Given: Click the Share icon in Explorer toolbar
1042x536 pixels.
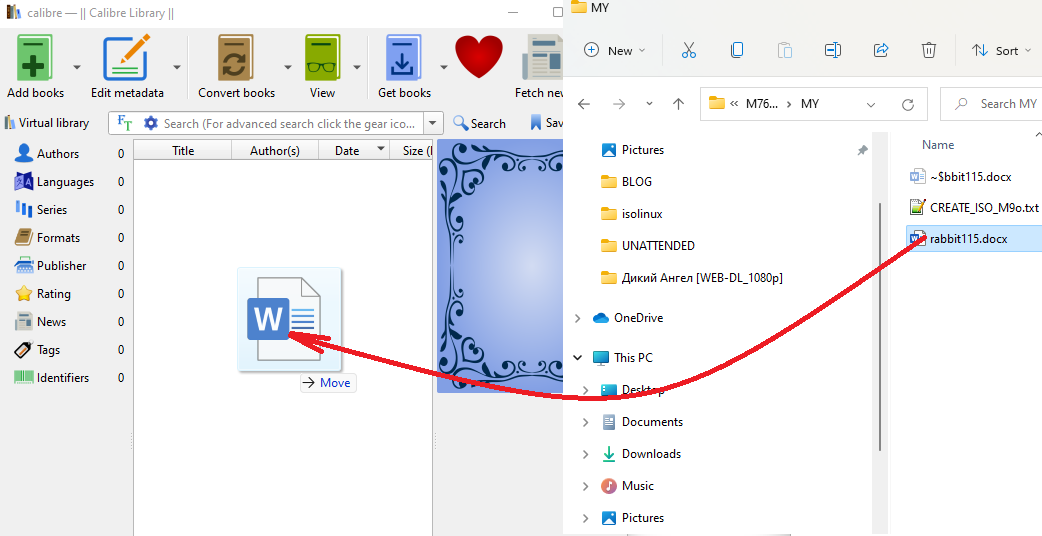Looking at the screenshot, I should click(x=881, y=50).
